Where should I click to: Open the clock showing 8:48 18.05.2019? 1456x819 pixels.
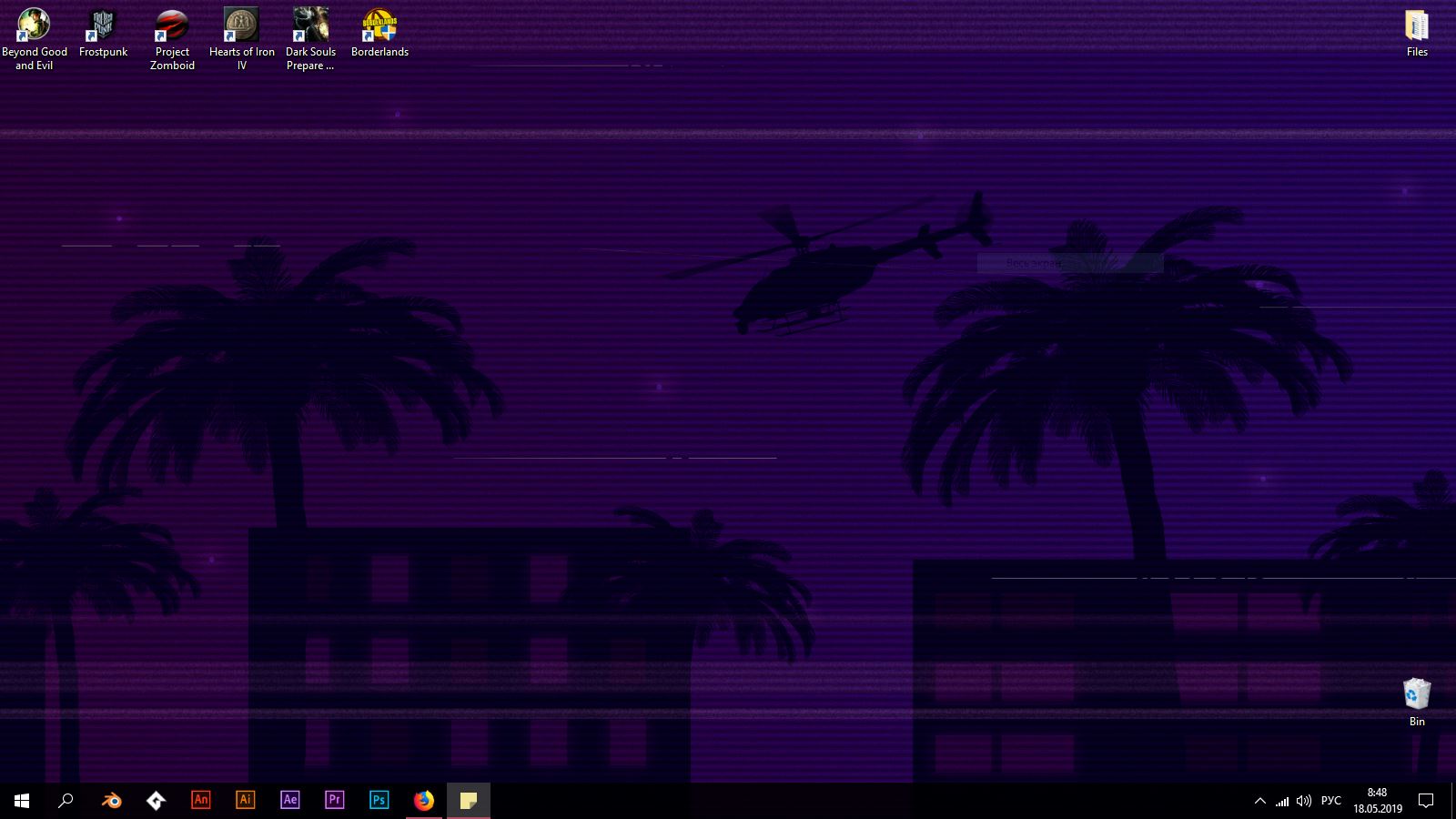(1377, 801)
